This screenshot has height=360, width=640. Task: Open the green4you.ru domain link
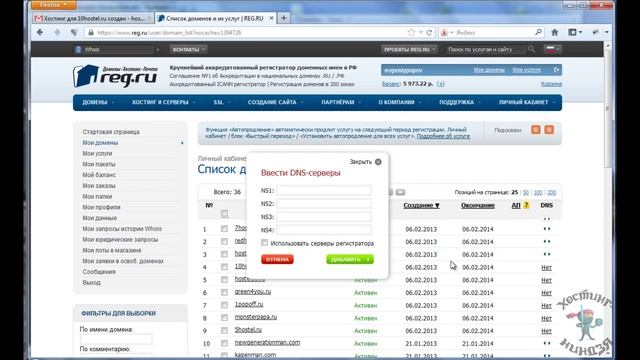click(253, 292)
